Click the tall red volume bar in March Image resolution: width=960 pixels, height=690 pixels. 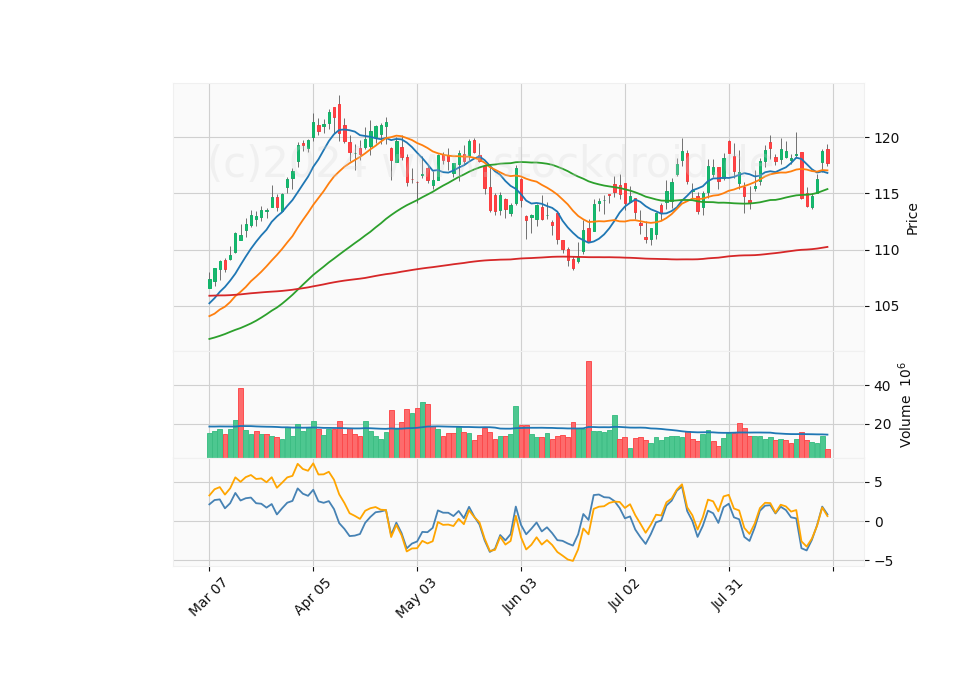[241, 423]
